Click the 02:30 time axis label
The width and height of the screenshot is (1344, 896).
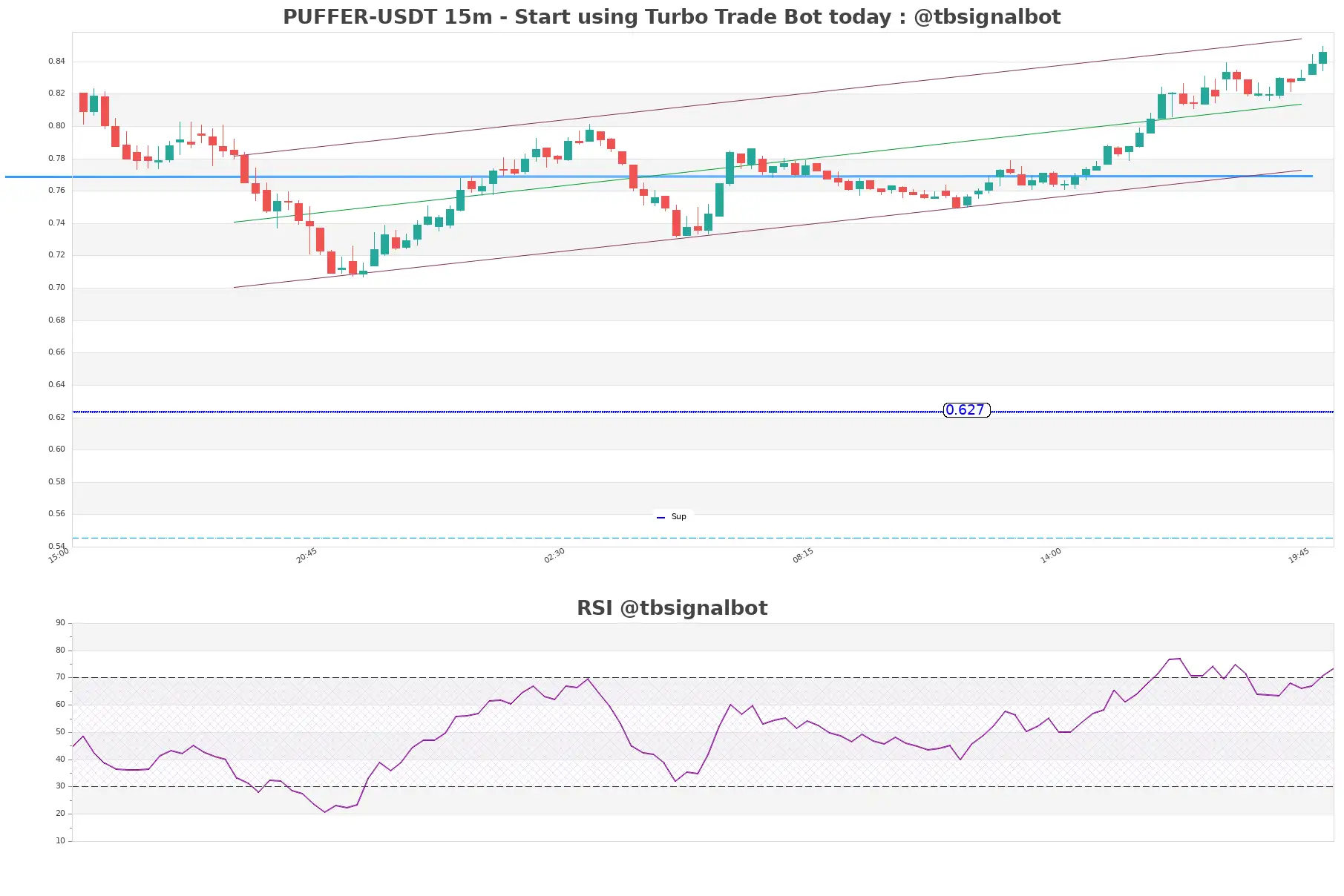(x=554, y=556)
